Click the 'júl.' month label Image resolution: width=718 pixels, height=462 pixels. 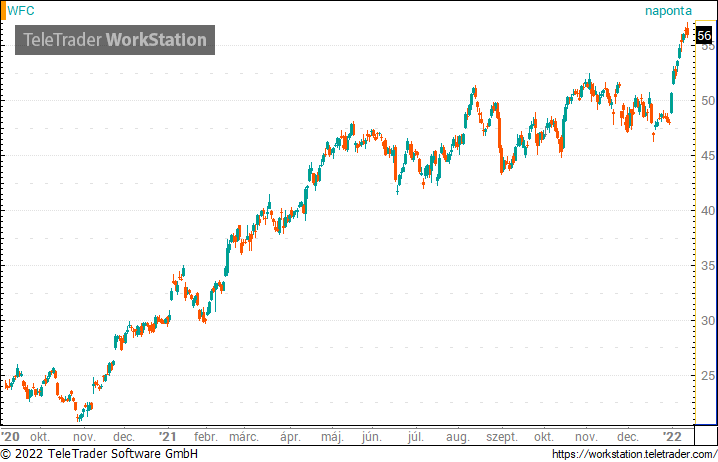tap(415, 437)
